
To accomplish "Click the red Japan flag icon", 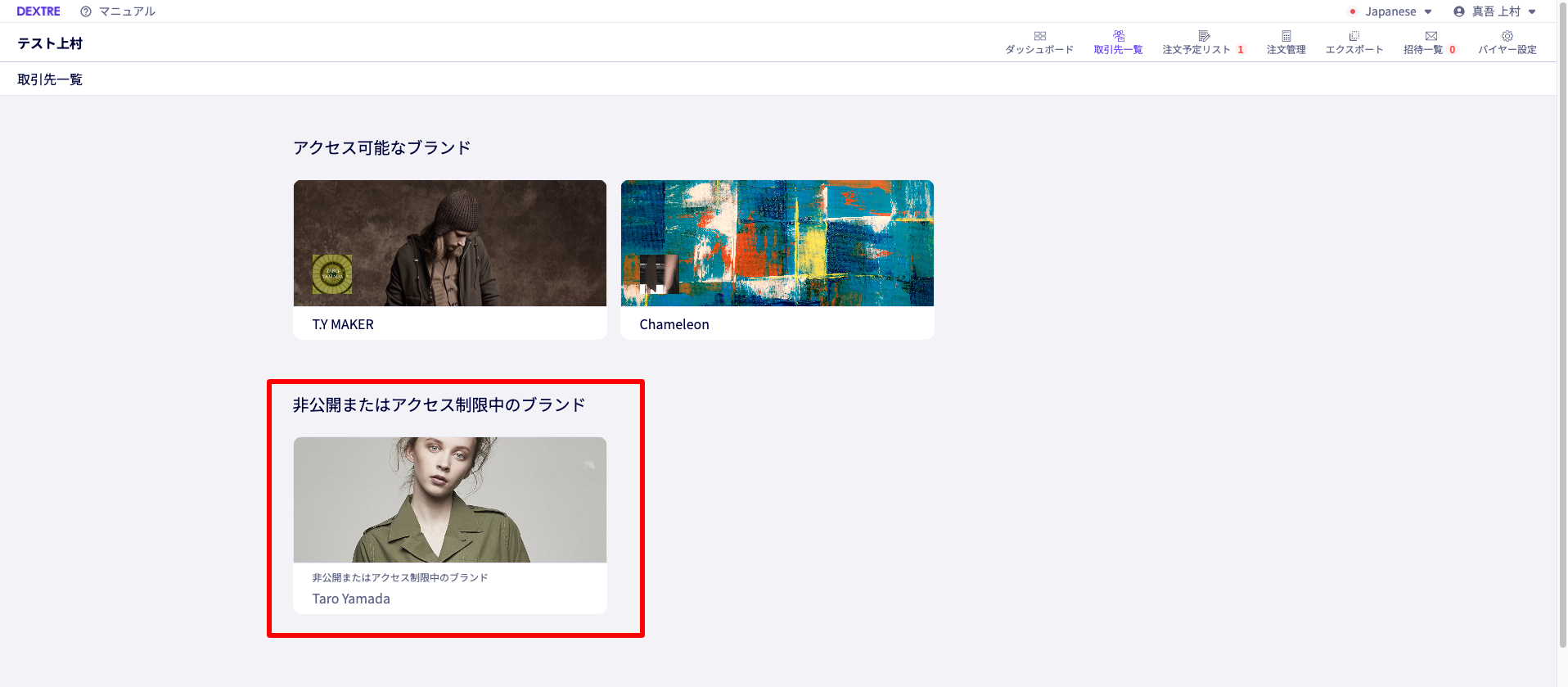I will (1353, 11).
